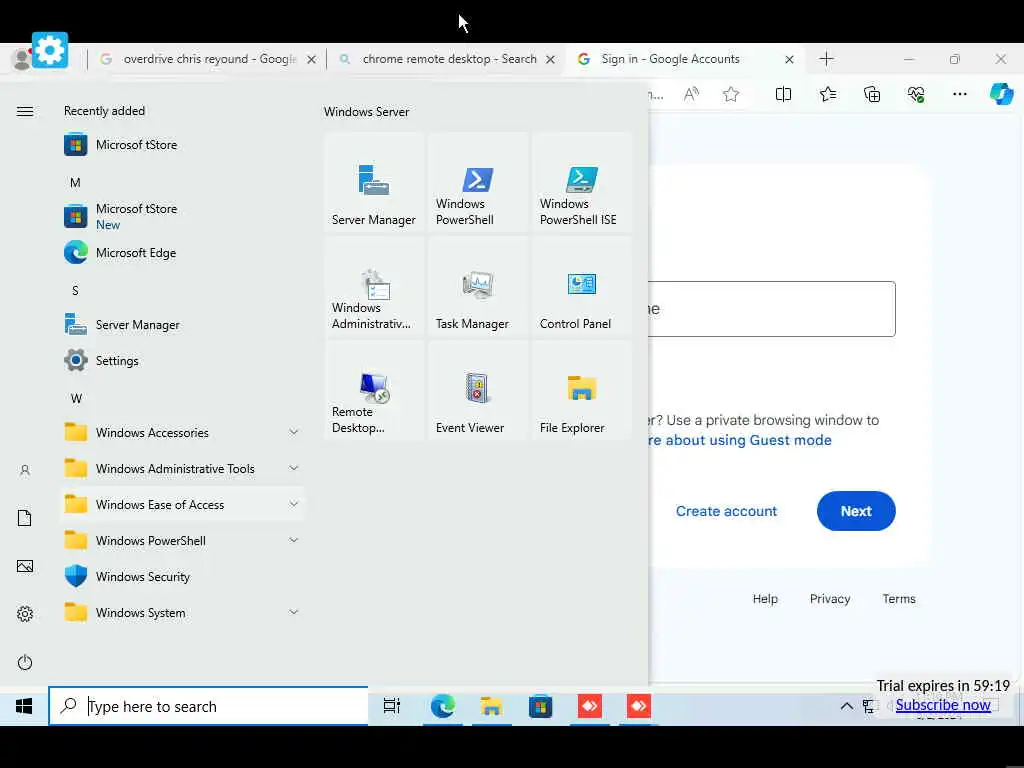Open Server Manager from the app list

[x=182, y=325]
